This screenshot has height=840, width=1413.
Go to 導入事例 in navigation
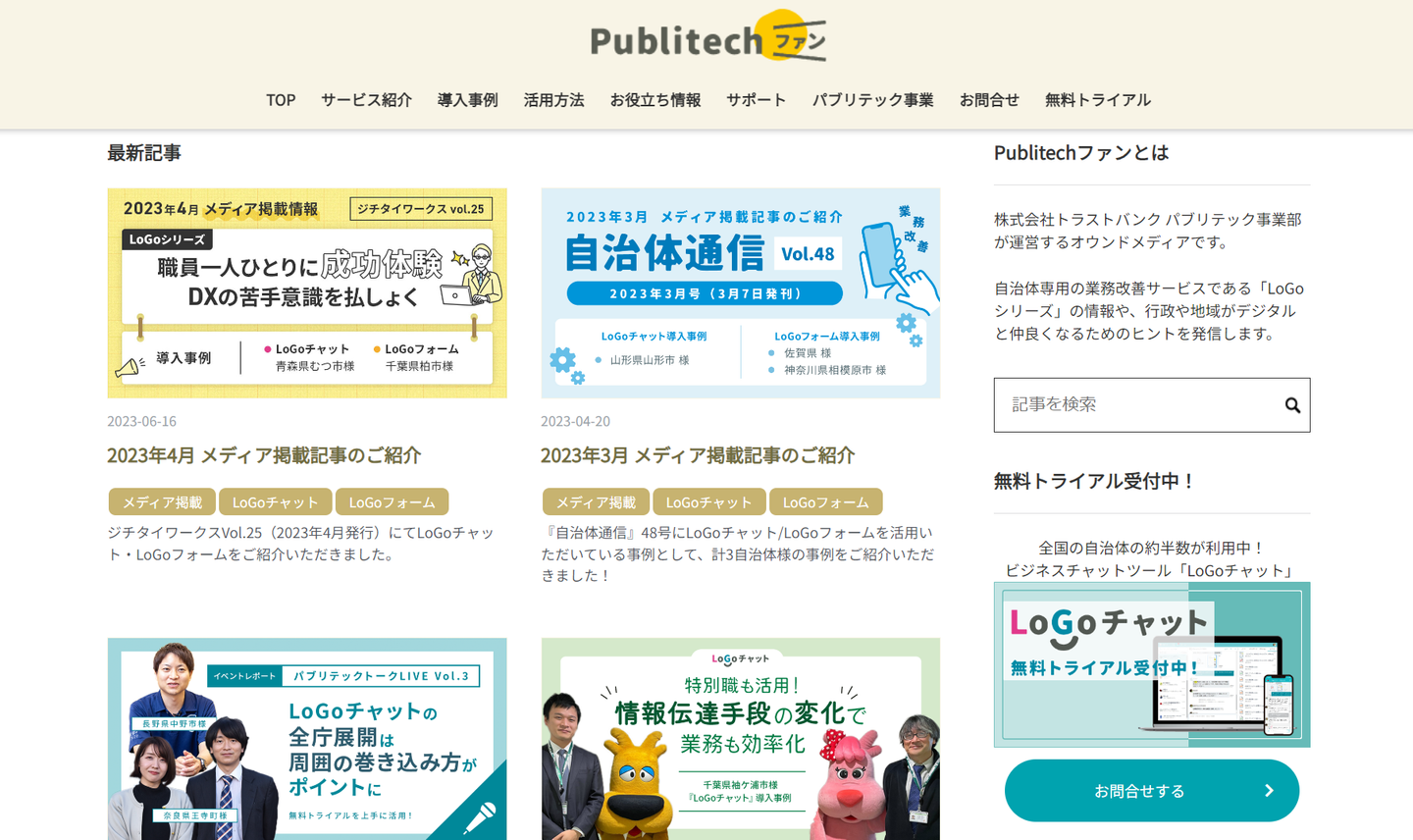(x=467, y=100)
